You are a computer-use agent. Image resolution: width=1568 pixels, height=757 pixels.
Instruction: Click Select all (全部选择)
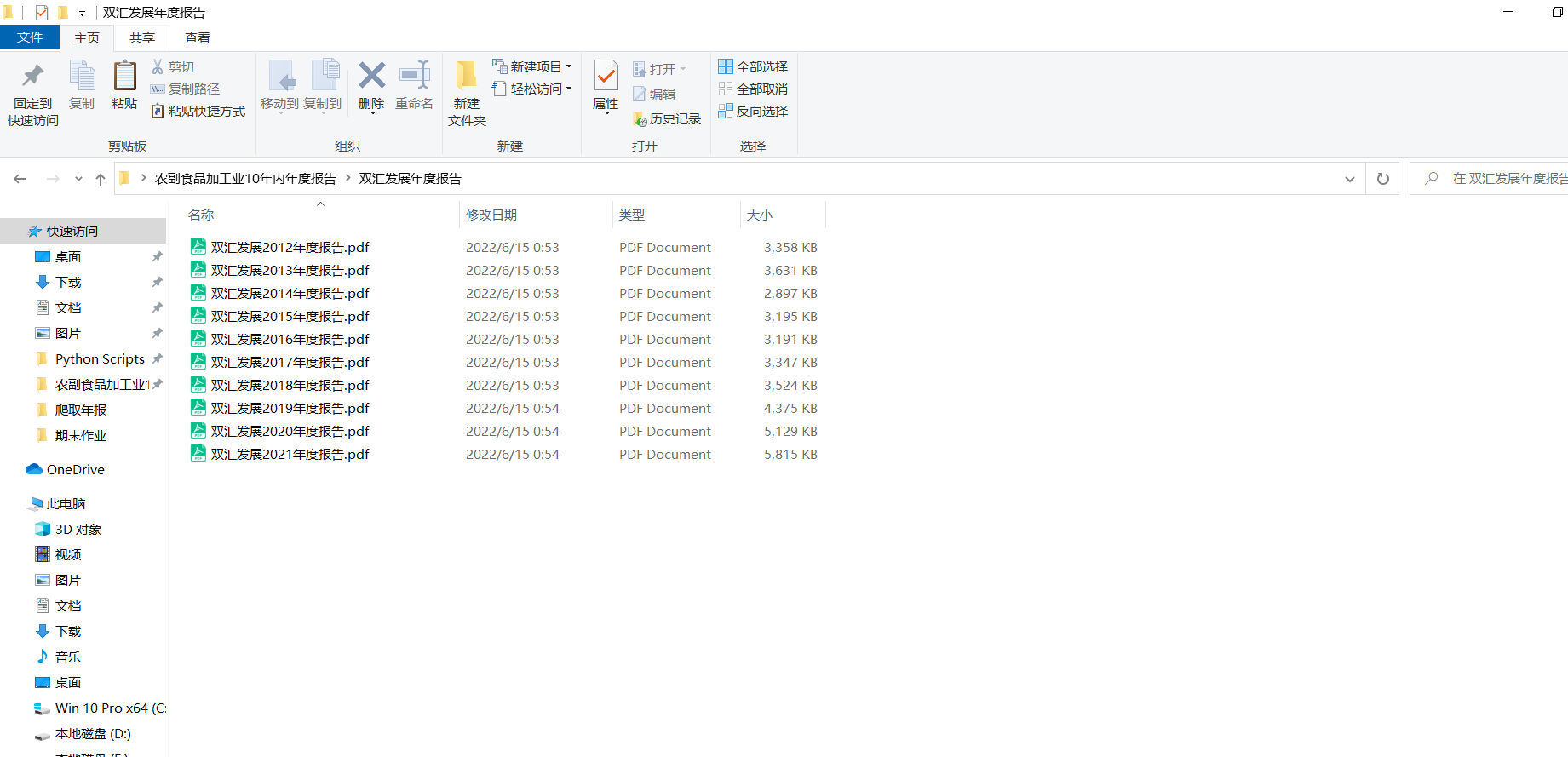pyautogui.click(x=753, y=66)
